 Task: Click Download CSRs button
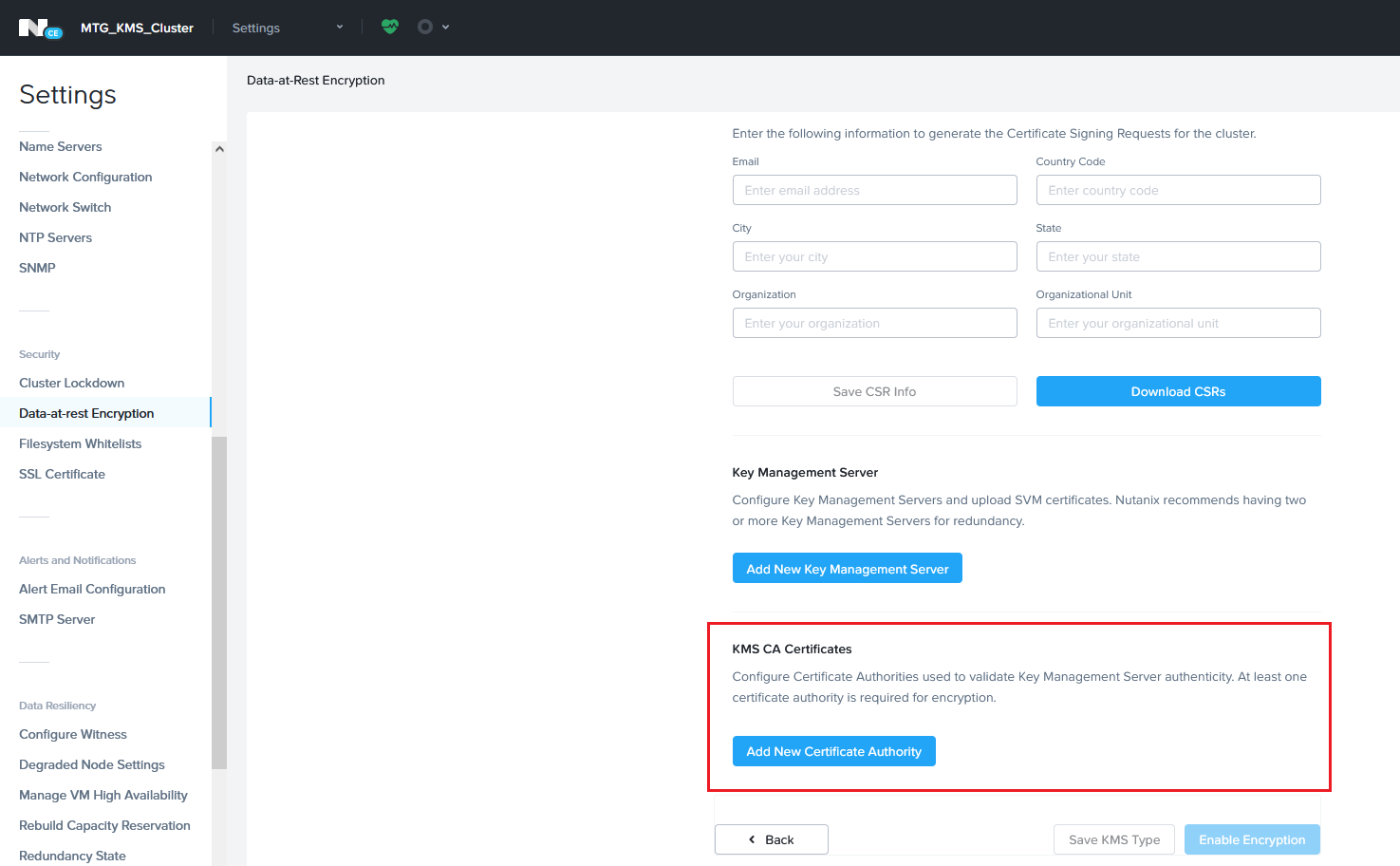tap(1178, 391)
